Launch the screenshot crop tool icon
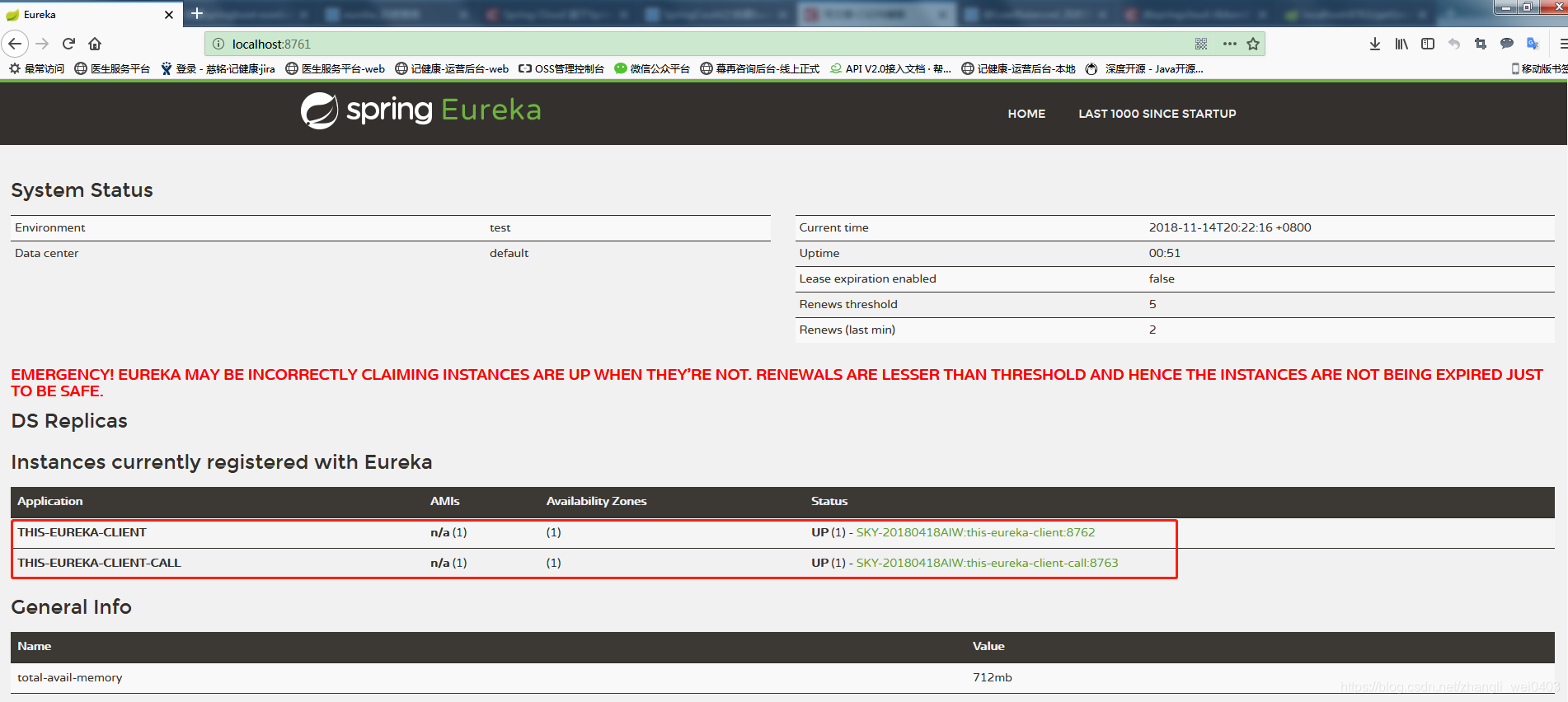 click(x=1481, y=44)
